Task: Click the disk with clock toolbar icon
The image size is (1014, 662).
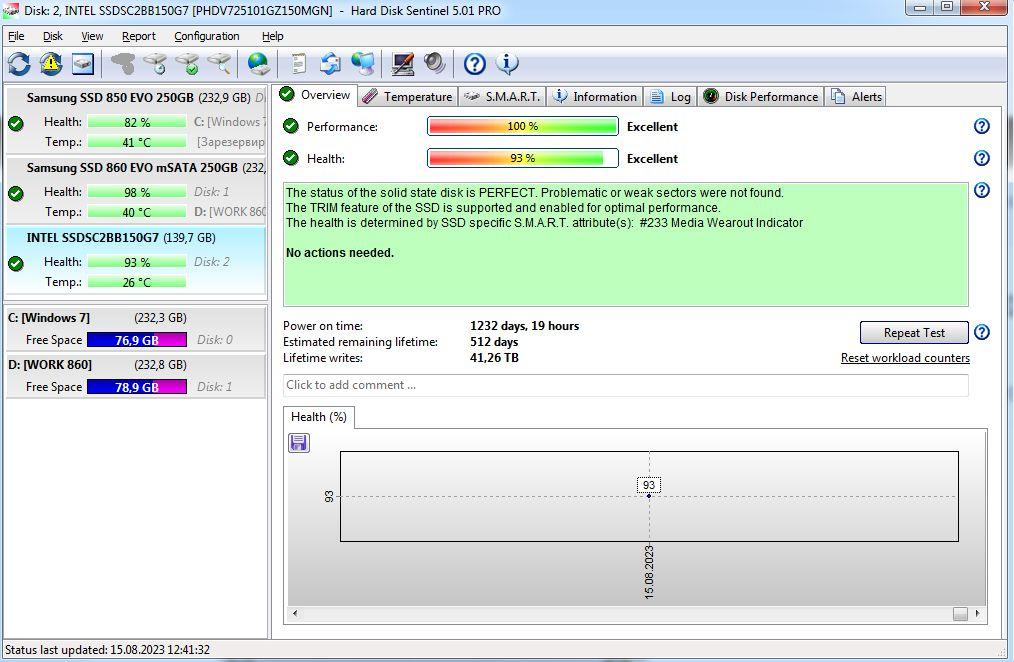Action: click(155, 63)
